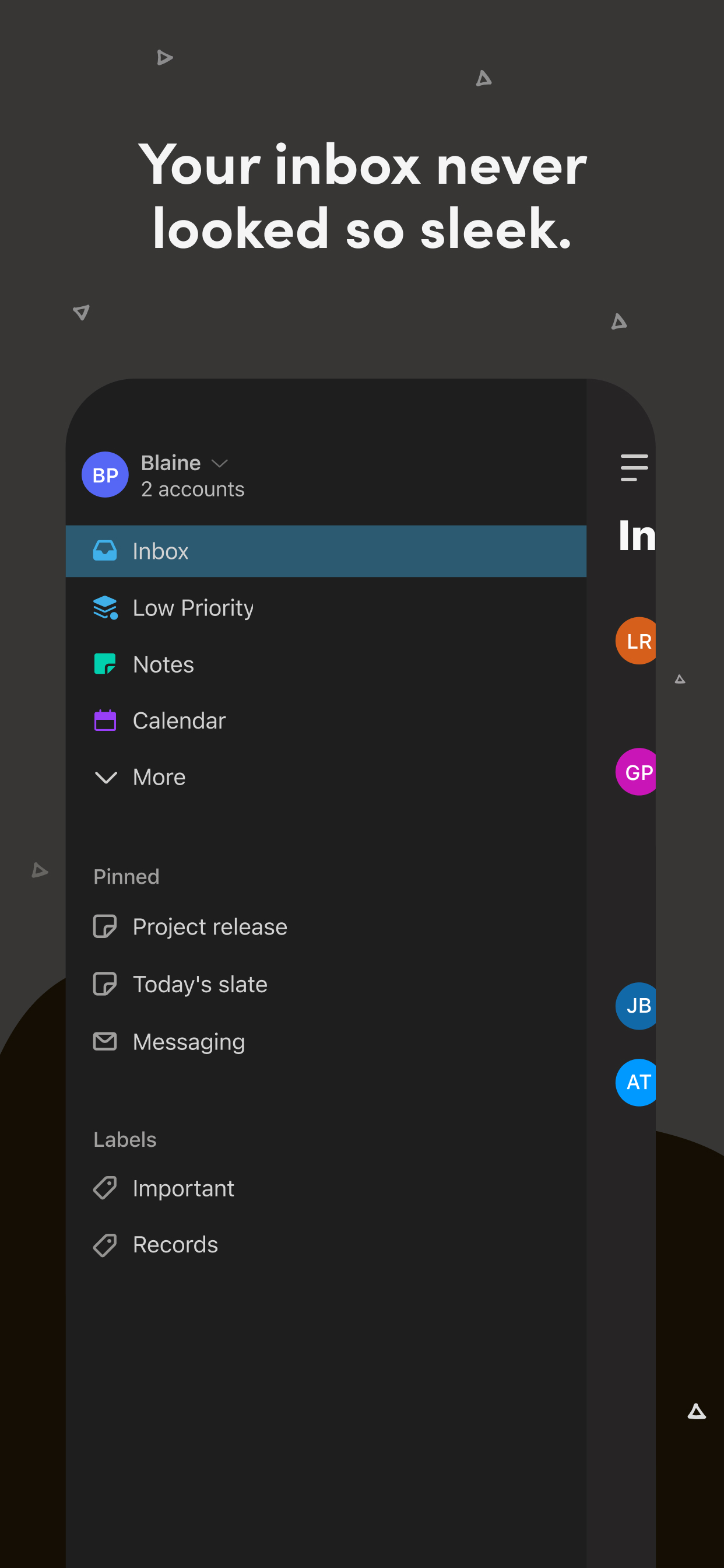Click the Records label tag icon

[105, 1245]
